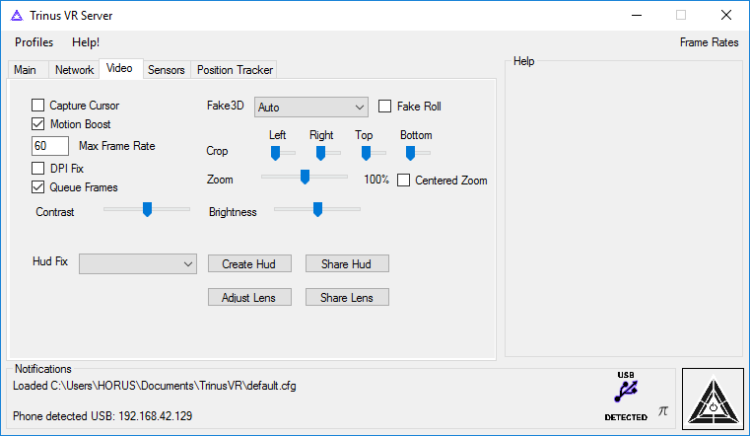The width and height of the screenshot is (750, 436).
Task: Click the 100% zoom value
Action: pyautogui.click(x=376, y=180)
